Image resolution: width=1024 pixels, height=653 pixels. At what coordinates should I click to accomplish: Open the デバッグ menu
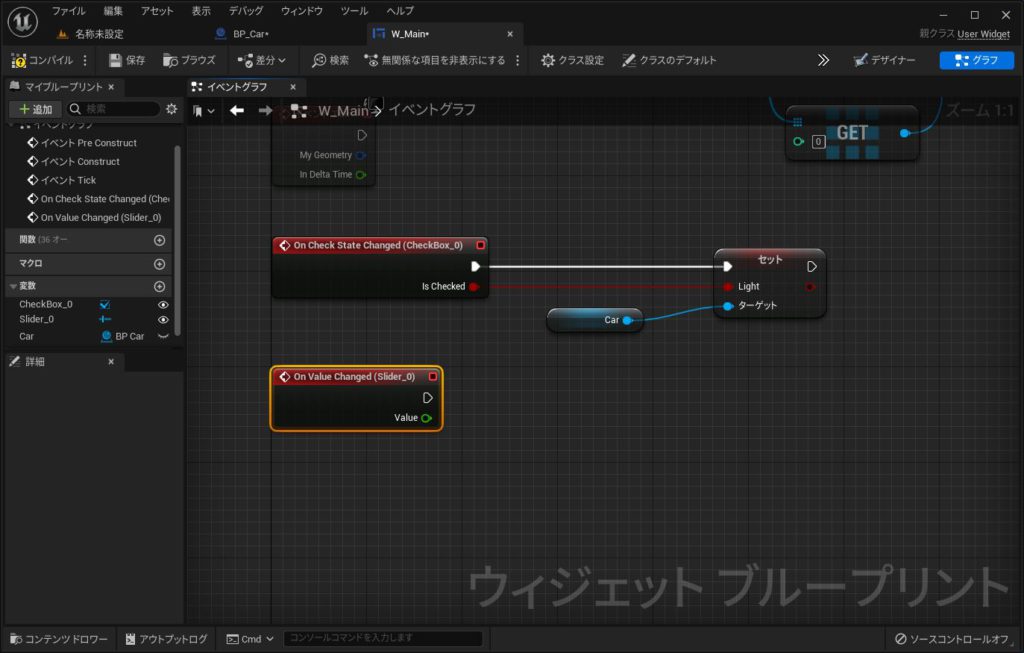pos(246,11)
